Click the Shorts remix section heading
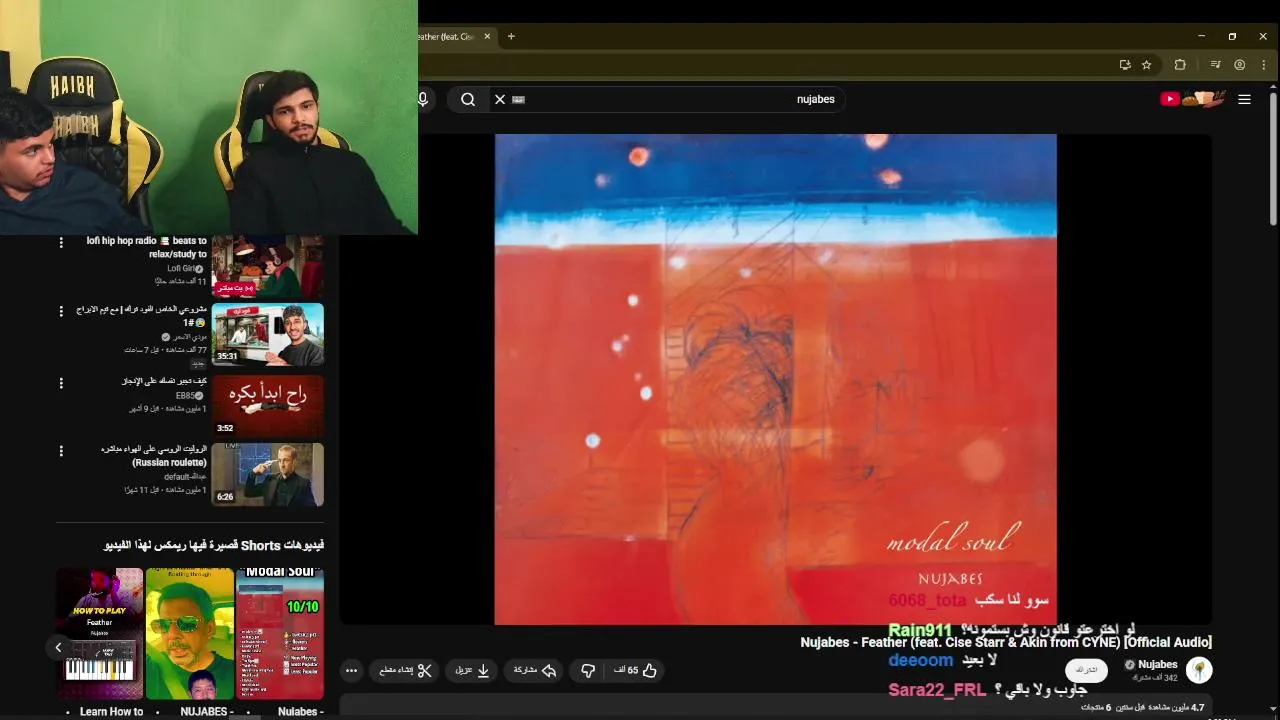This screenshot has width=1280, height=720. click(x=214, y=545)
